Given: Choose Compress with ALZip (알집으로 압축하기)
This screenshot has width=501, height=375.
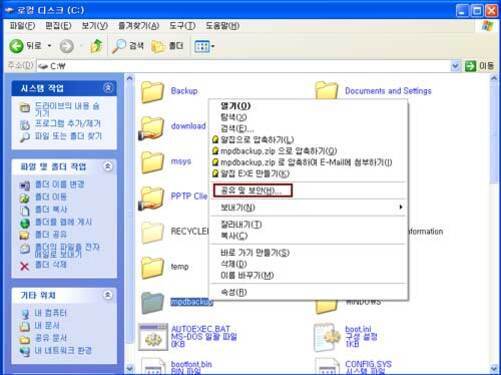Looking at the screenshot, I should coord(308,140).
